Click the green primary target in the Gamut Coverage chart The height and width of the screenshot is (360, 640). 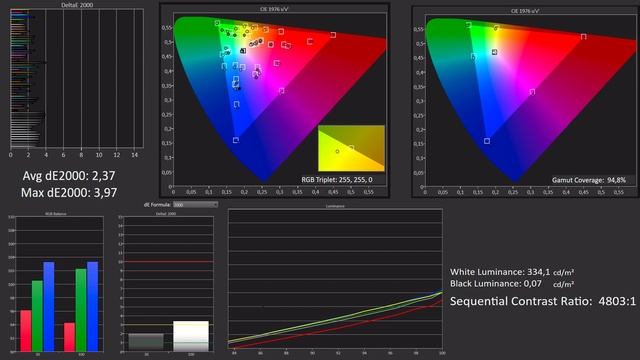[x=469, y=25]
